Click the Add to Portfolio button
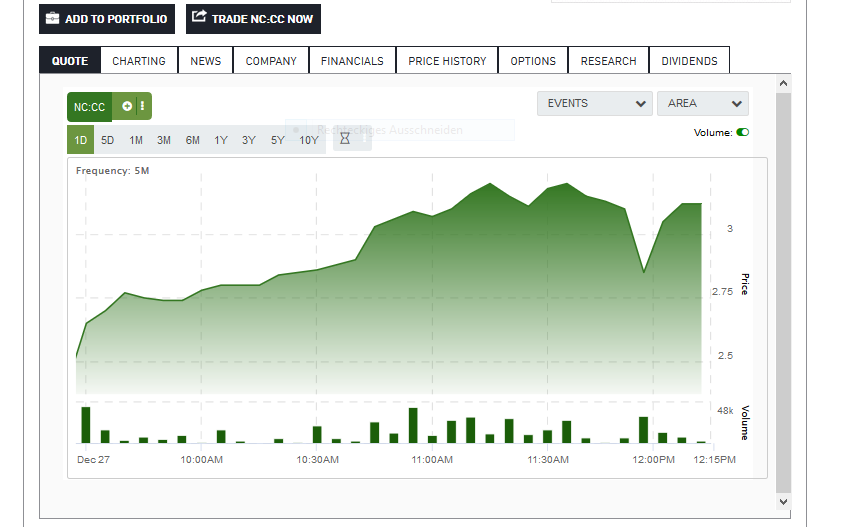842x527 pixels. 107,19
